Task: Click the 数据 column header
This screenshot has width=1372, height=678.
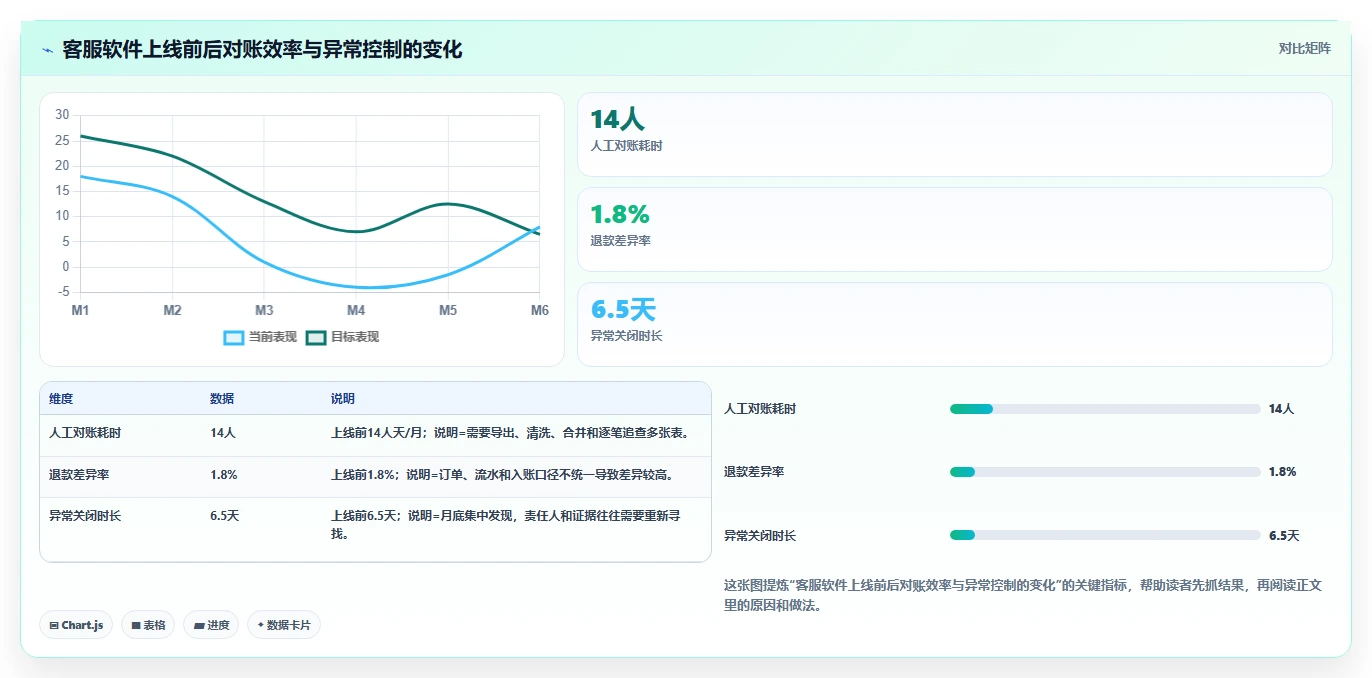Action: (x=222, y=398)
